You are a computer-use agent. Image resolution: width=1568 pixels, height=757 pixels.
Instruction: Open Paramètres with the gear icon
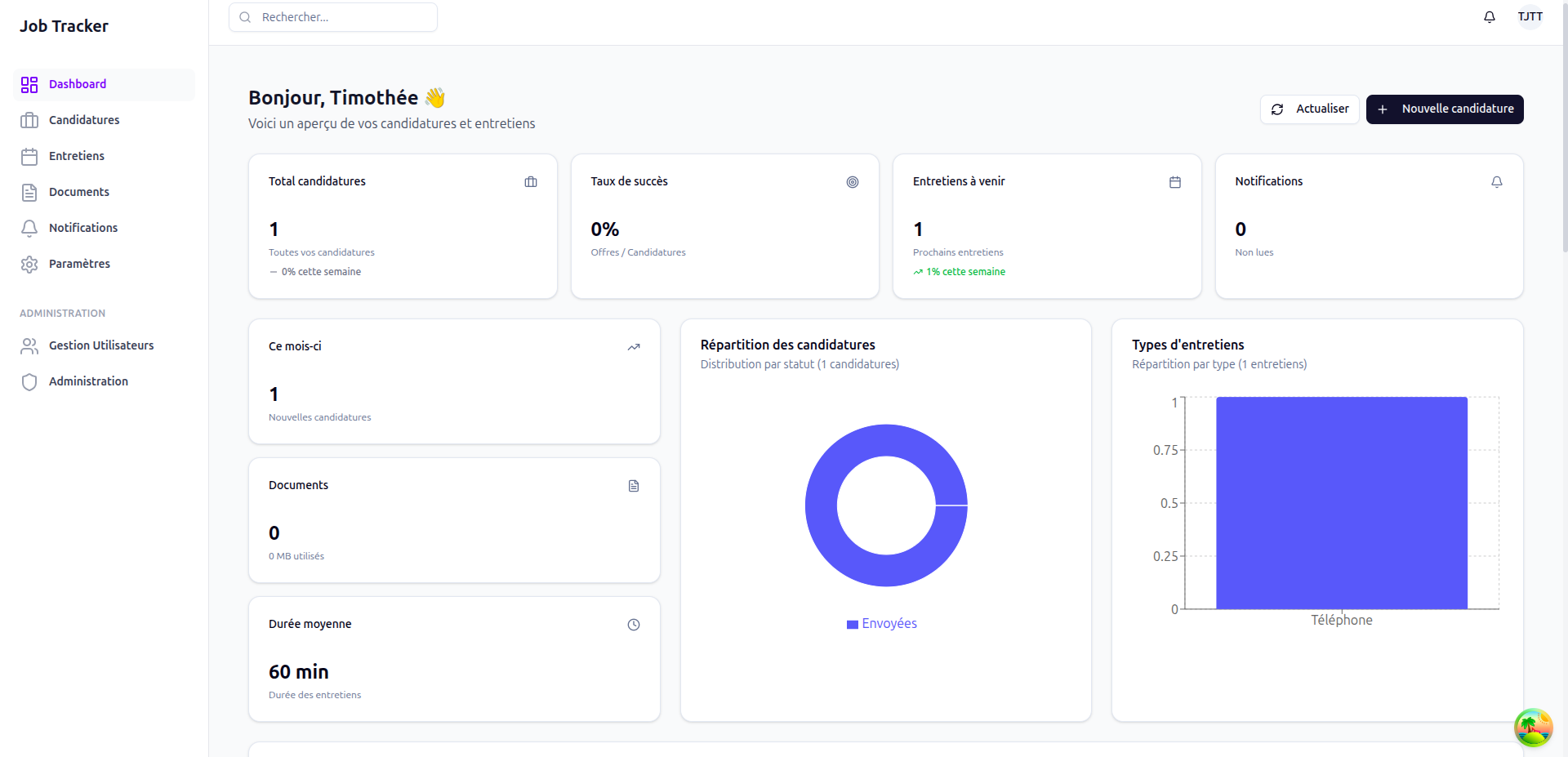pos(29,264)
